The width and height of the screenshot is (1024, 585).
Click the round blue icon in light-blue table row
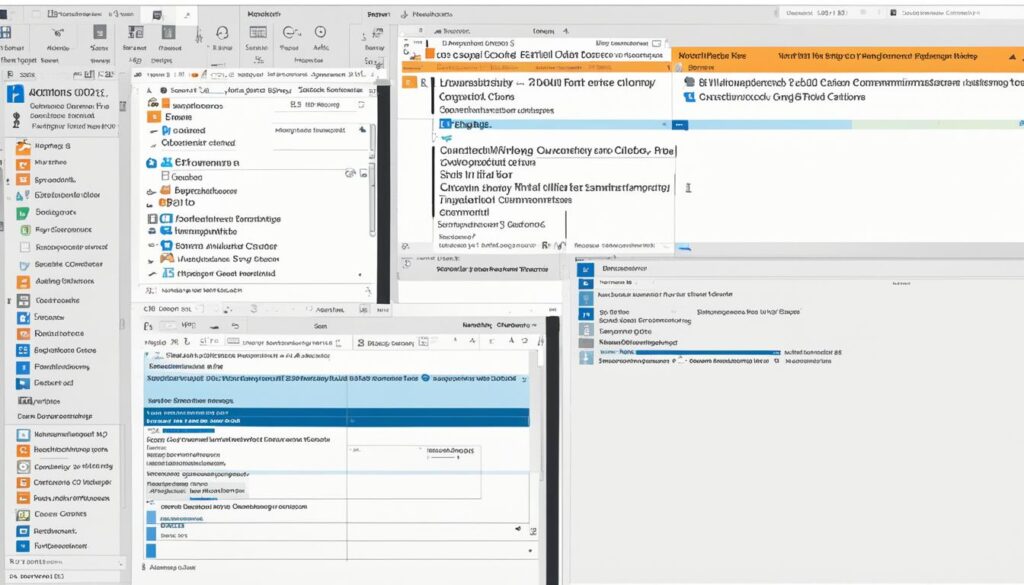click(x=426, y=380)
